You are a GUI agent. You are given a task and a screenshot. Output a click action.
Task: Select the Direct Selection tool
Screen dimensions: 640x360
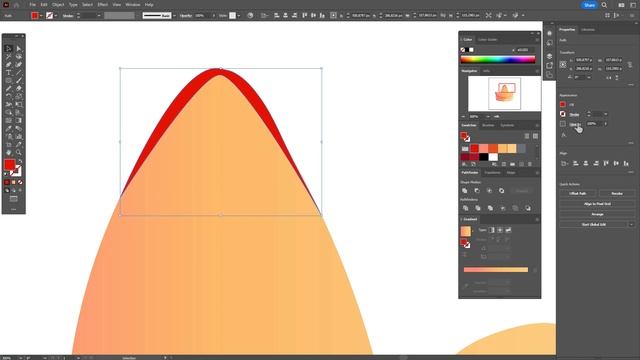[x=19, y=48]
